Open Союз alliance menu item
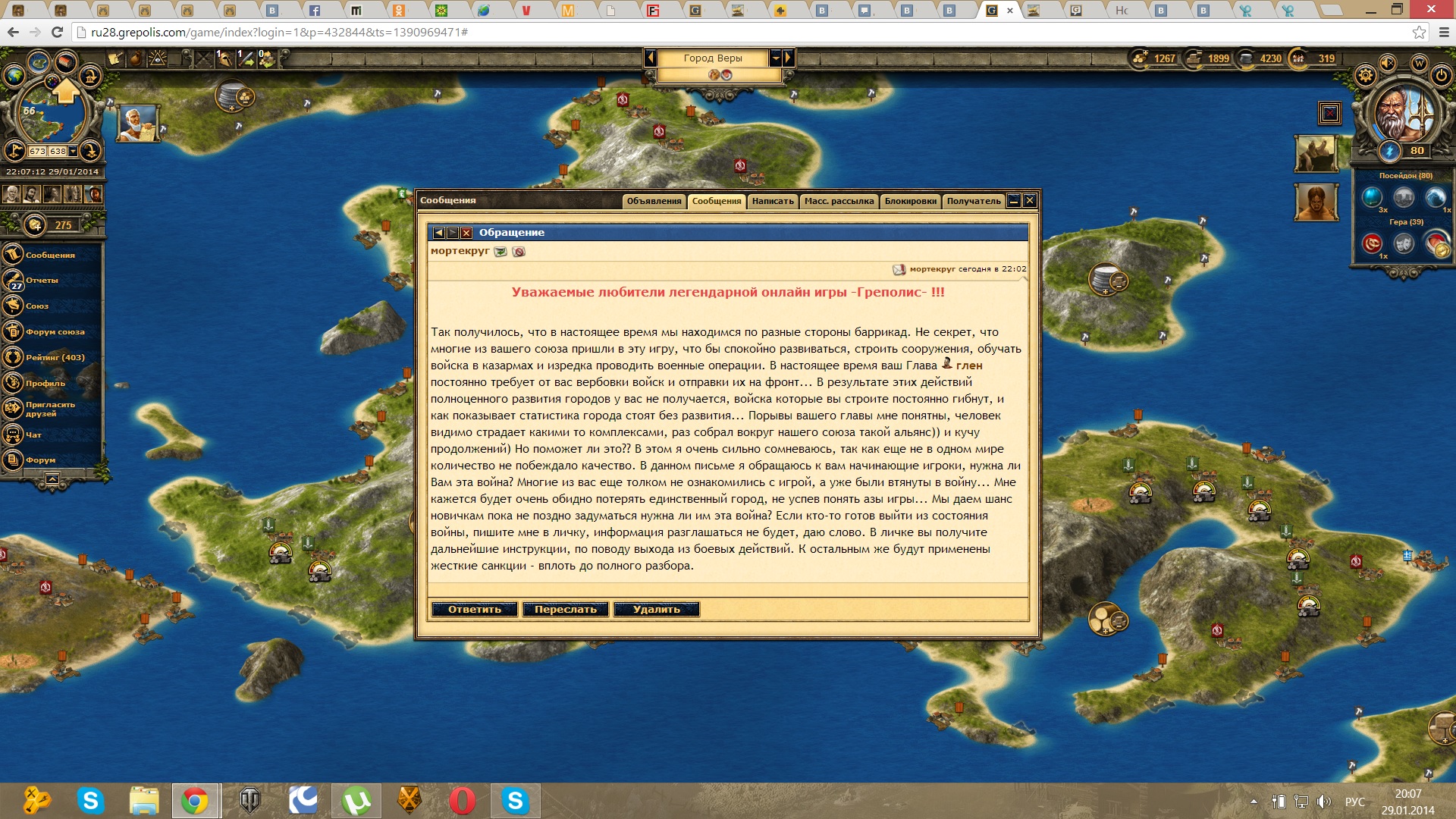The image size is (1456, 819). pyautogui.click(x=50, y=306)
